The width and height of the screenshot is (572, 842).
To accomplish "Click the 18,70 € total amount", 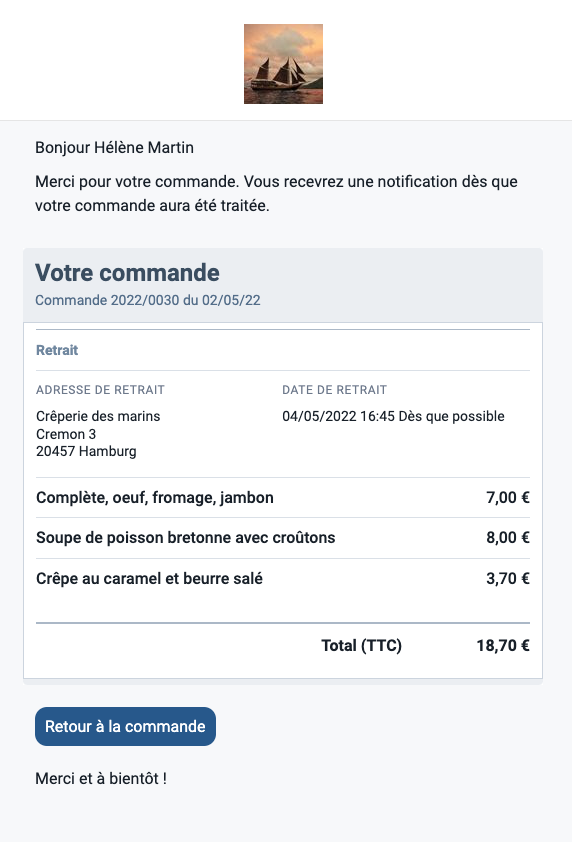I will (503, 645).
